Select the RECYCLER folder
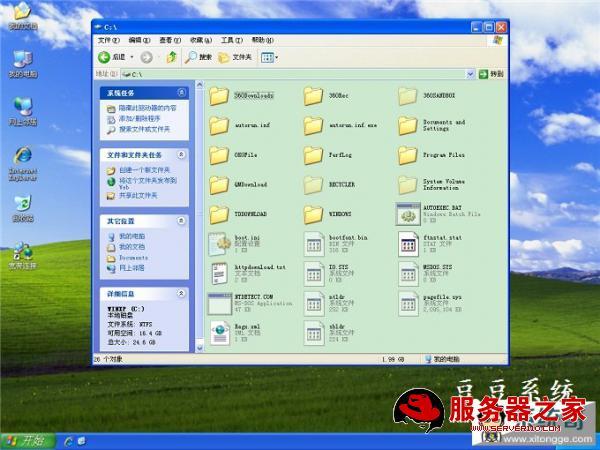 (x=329, y=184)
